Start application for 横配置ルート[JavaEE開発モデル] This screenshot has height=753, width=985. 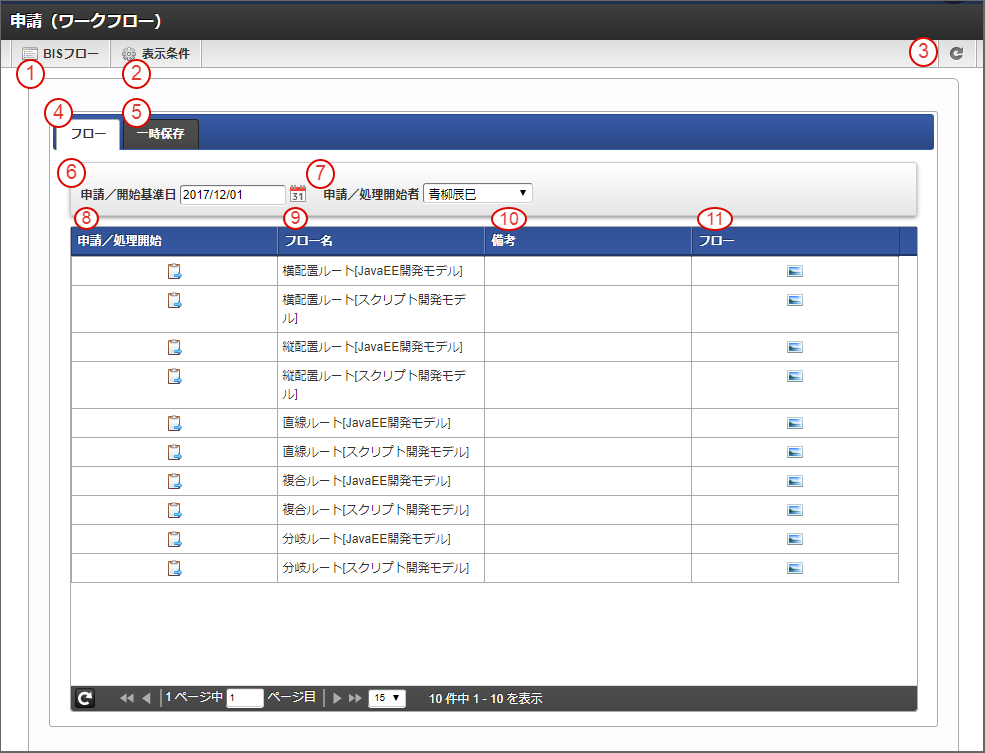pyautogui.click(x=174, y=271)
